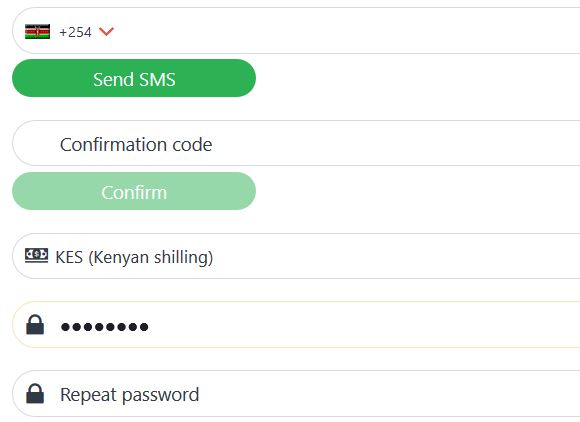Image resolution: width=580 pixels, height=422 pixels.
Task: Click the 'Repeat password' placeholder text
Action: [129, 395]
